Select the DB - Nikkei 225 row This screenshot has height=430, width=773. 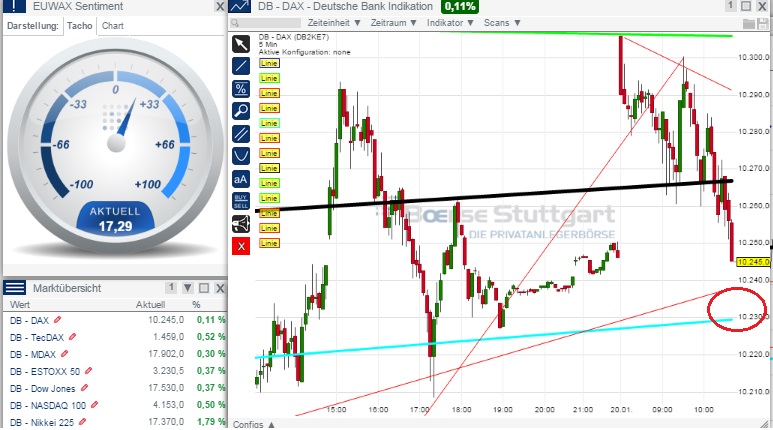[x=114, y=422]
